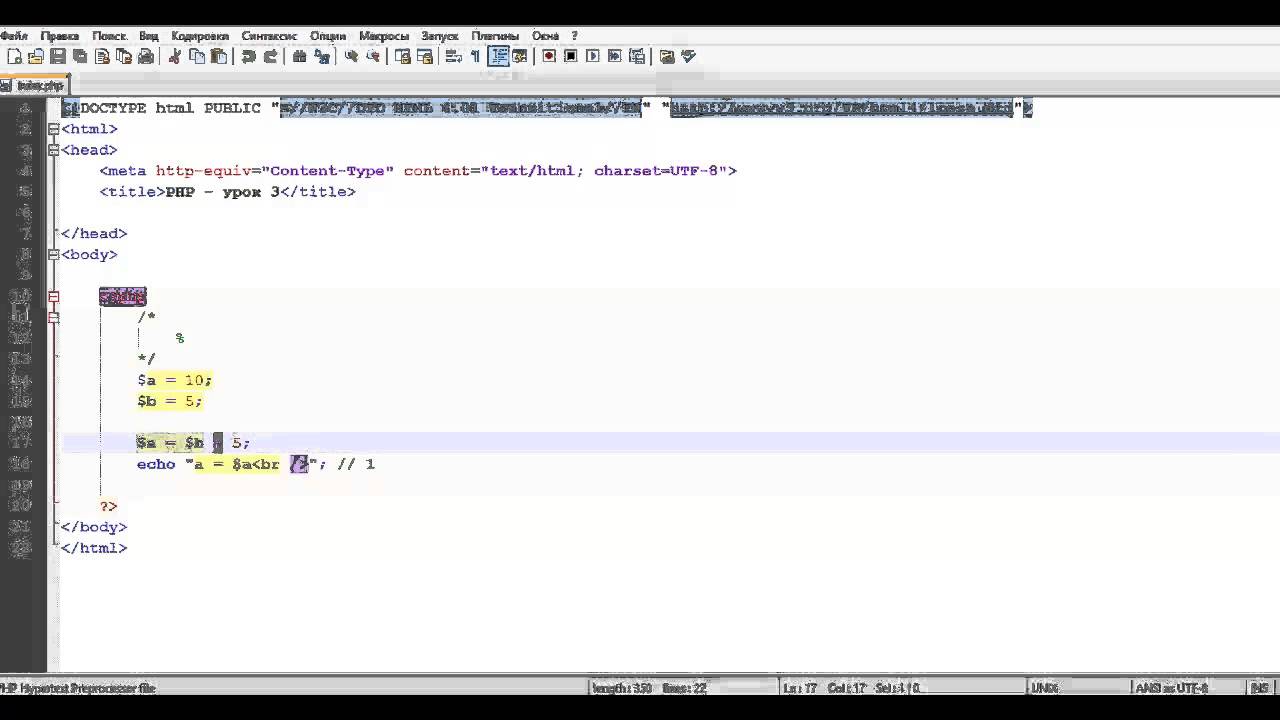The width and height of the screenshot is (1280, 720).
Task: Collapse the <html> fold marker
Action: (x=54, y=129)
